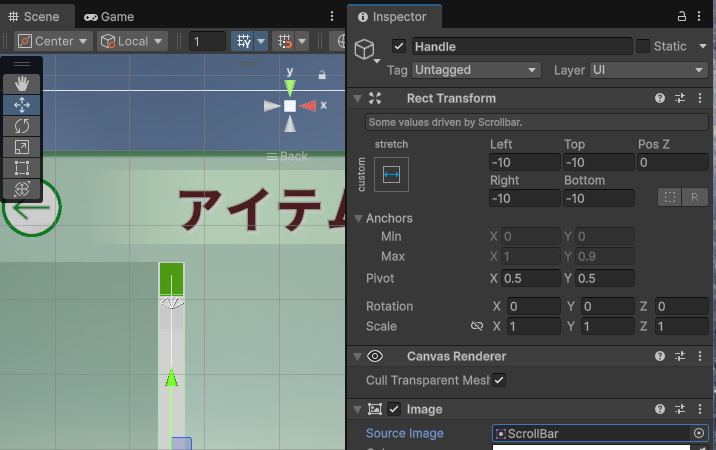This screenshot has width=716, height=450.
Task: Switch to the Game tab
Action: 109,17
